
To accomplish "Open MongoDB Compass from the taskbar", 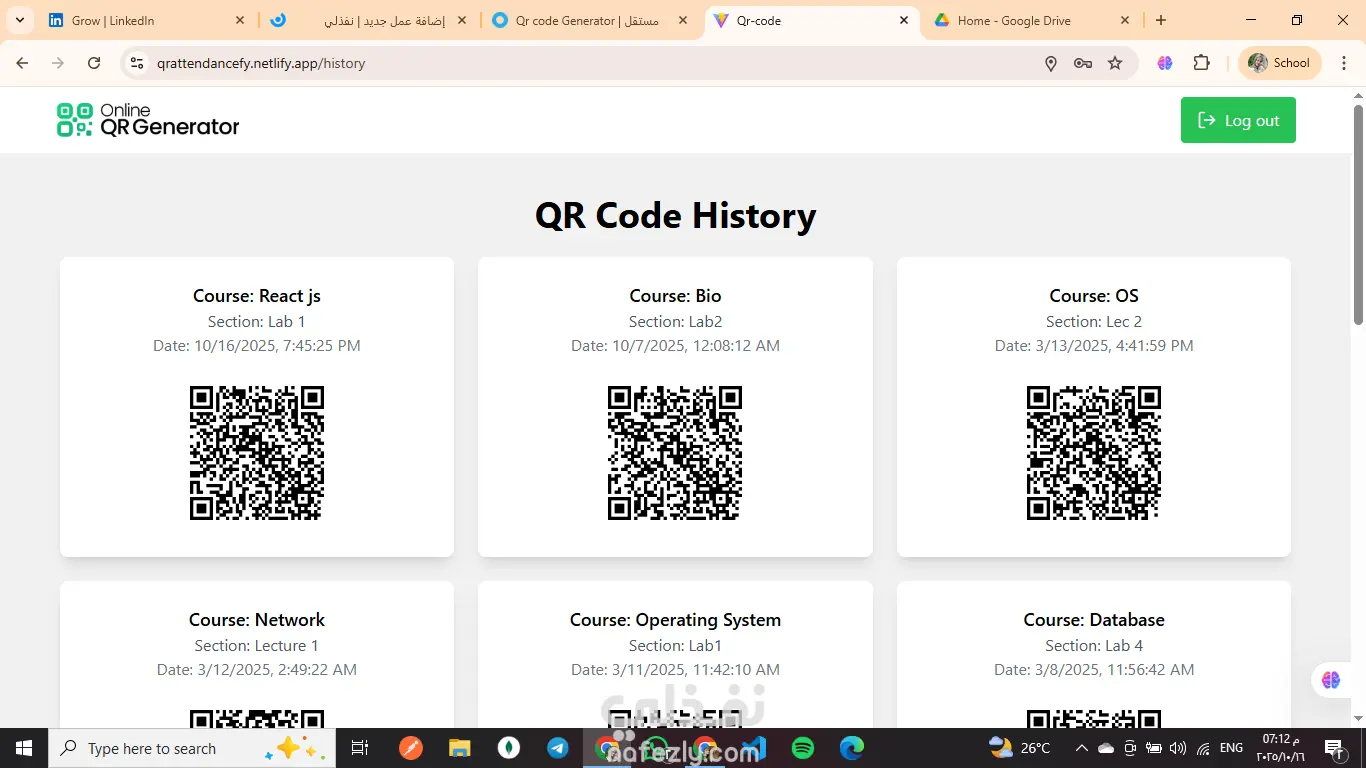I will pos(509,748).
